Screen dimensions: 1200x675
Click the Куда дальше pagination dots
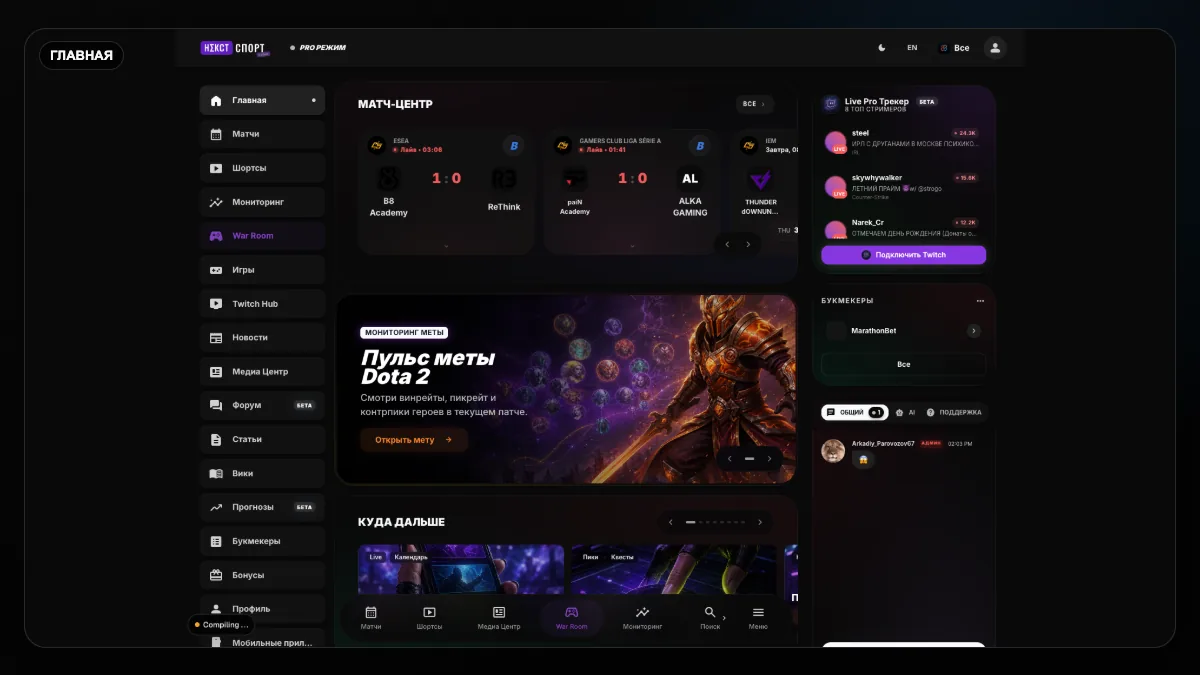click(715, 522)
